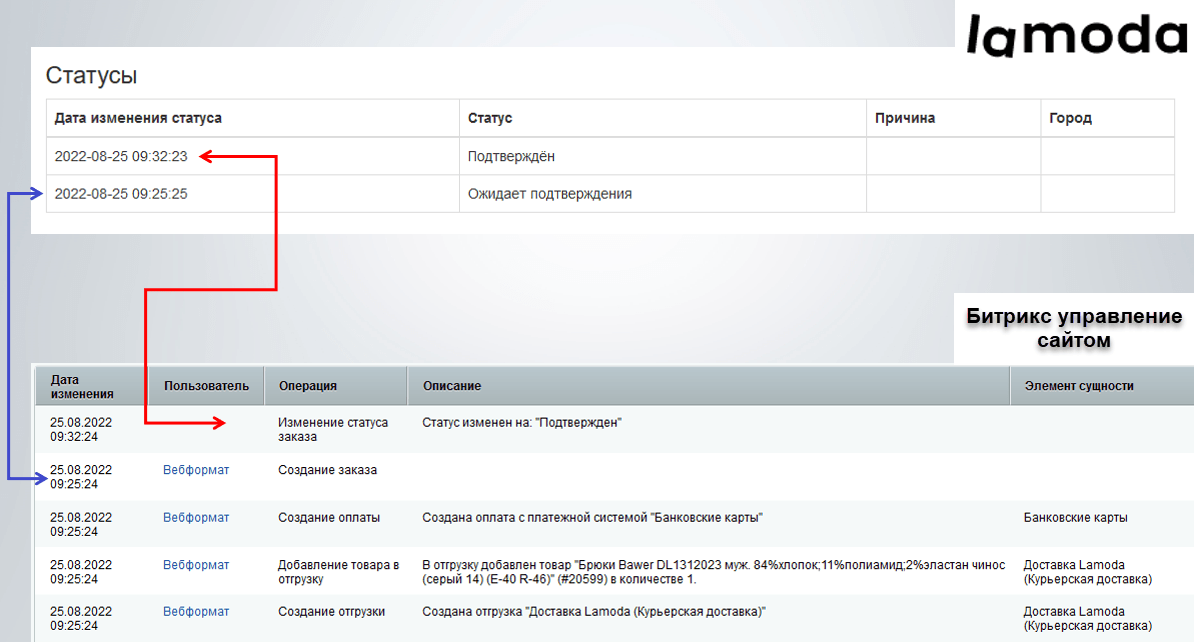Screen dimensions: 1194x642
Task: Open Вебформат link in Создание оплаты row
Action: tap(196, 517)
